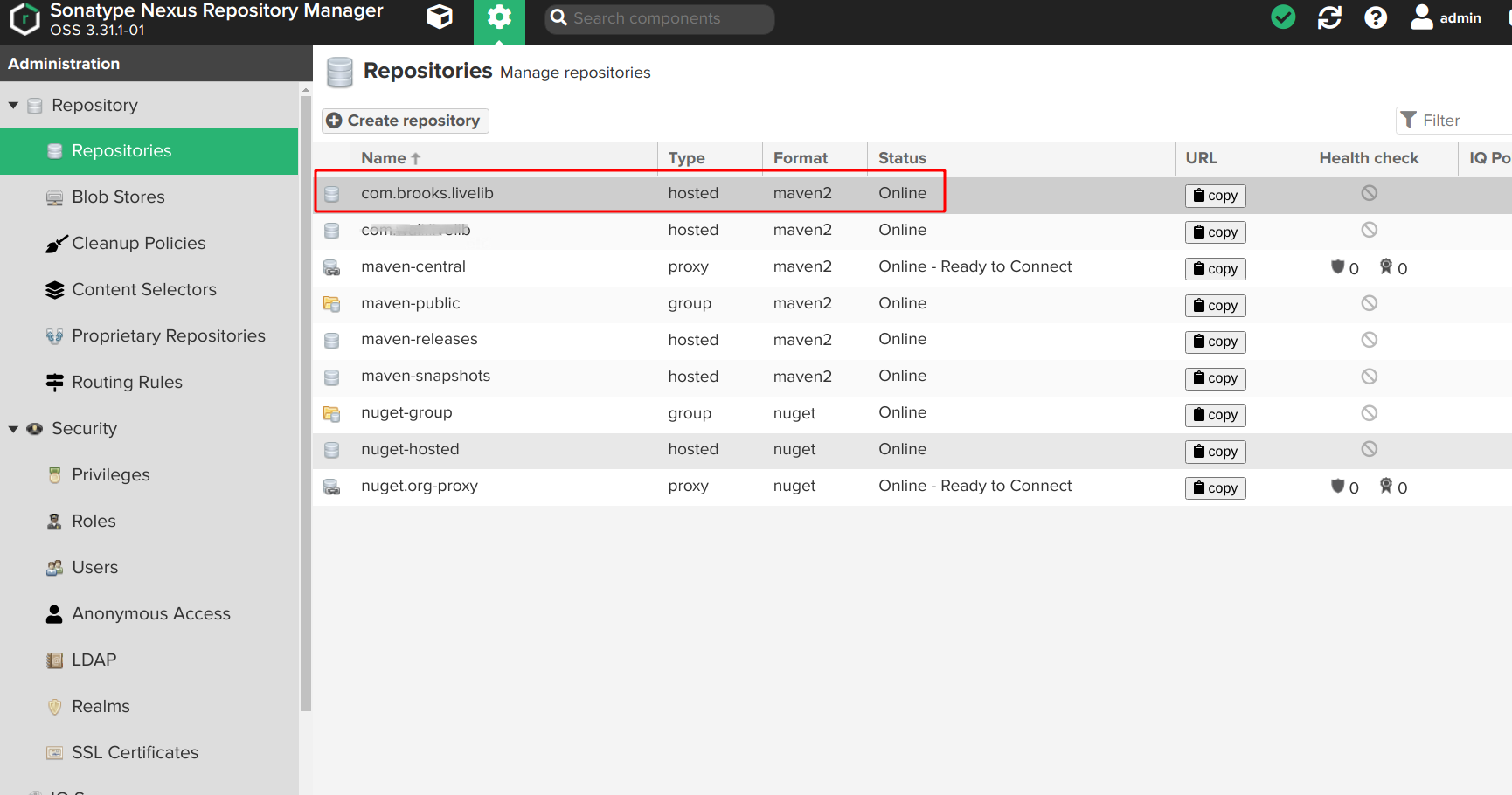This screenshot has width=1512, height=795.
Task: Copy URL of nuget-hosted
Action: [x=1215, y=452]
